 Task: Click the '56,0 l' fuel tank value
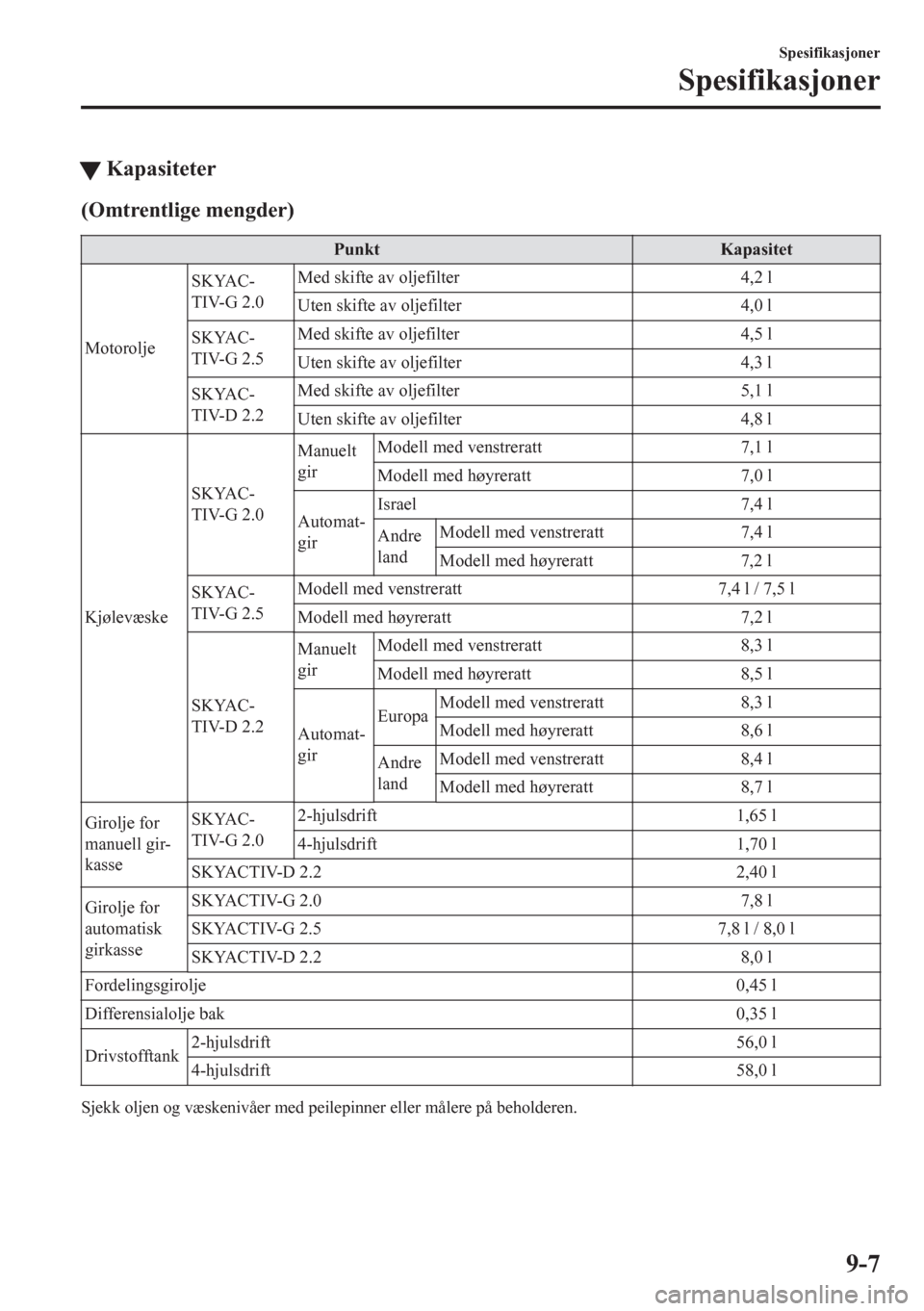[757, 1042]
